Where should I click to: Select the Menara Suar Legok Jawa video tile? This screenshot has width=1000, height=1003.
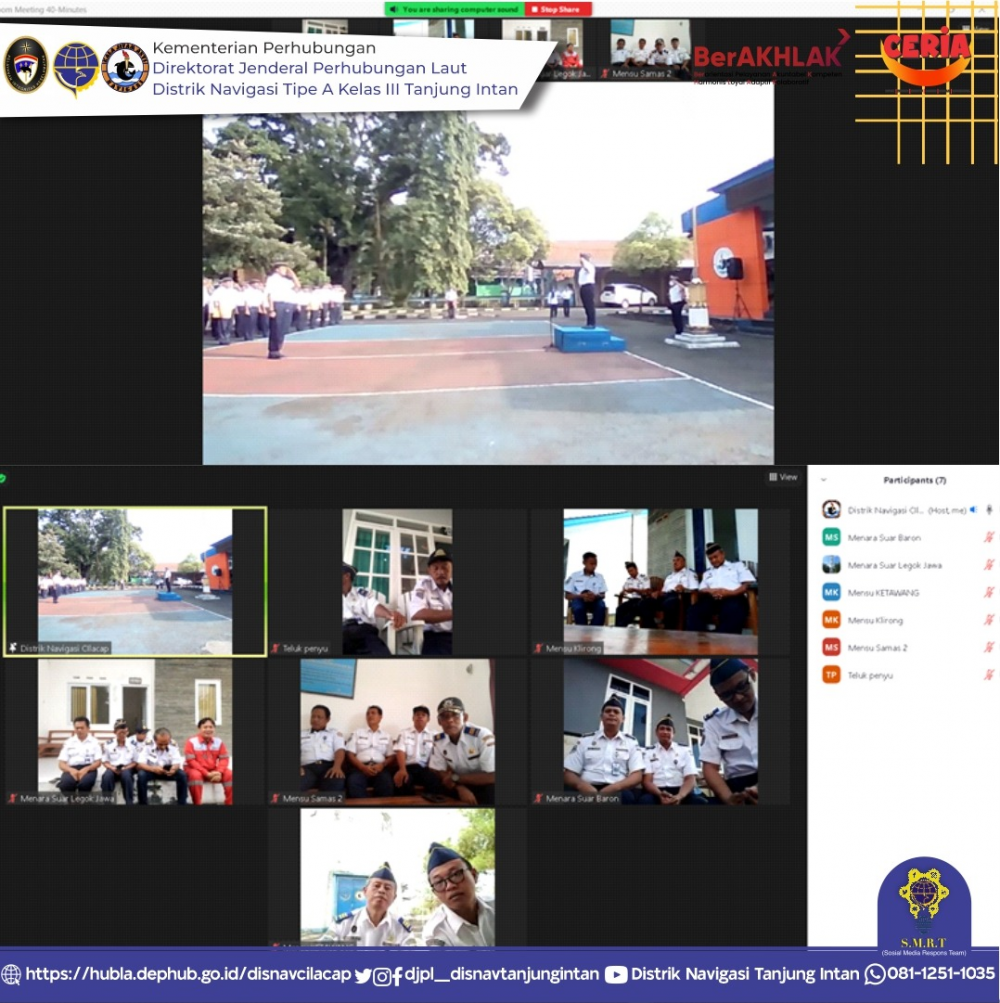point(135,732)
